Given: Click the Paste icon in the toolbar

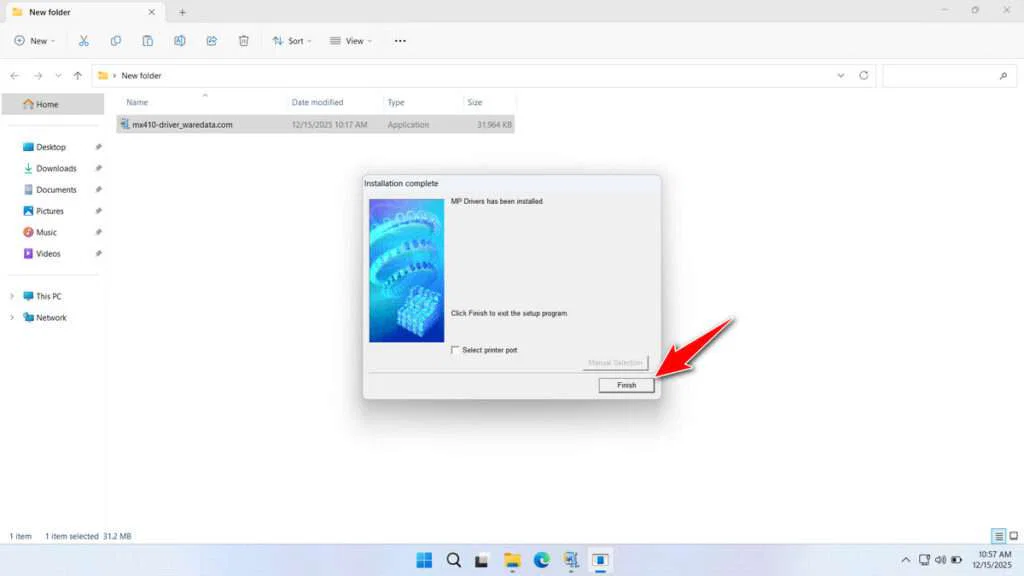Looking at the screenshot, I should pos(148,40).
